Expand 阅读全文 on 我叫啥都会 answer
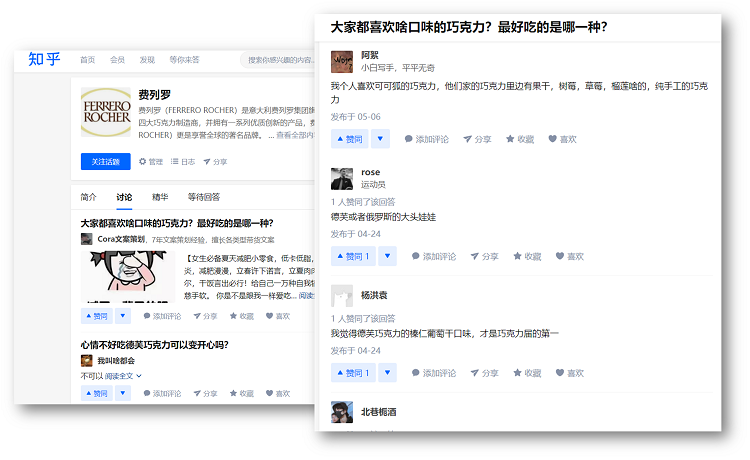The width and height of the screenshot is (750, 460). click(x=123, y=376)
